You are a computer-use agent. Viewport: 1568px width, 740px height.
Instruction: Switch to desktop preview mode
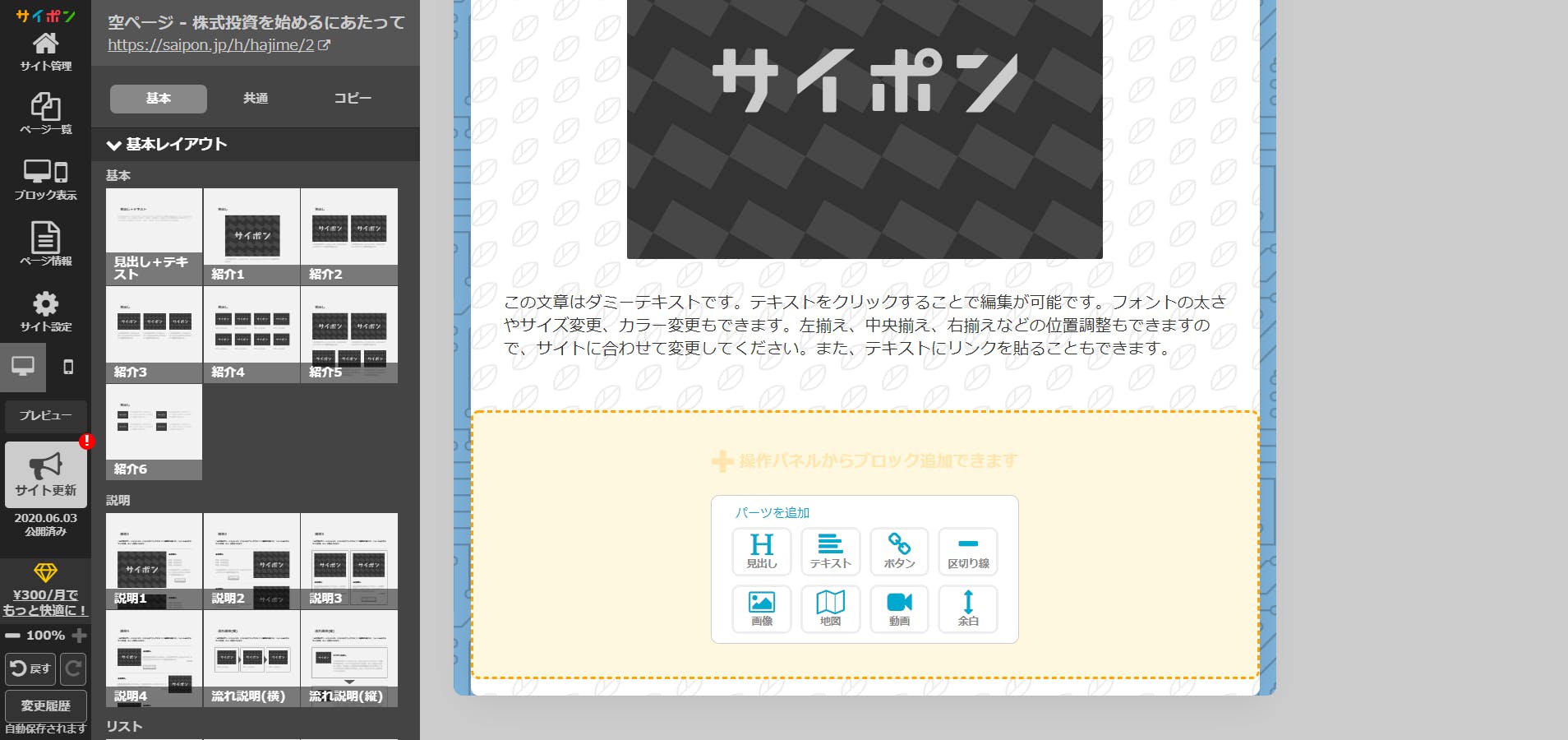coord(23,367)
